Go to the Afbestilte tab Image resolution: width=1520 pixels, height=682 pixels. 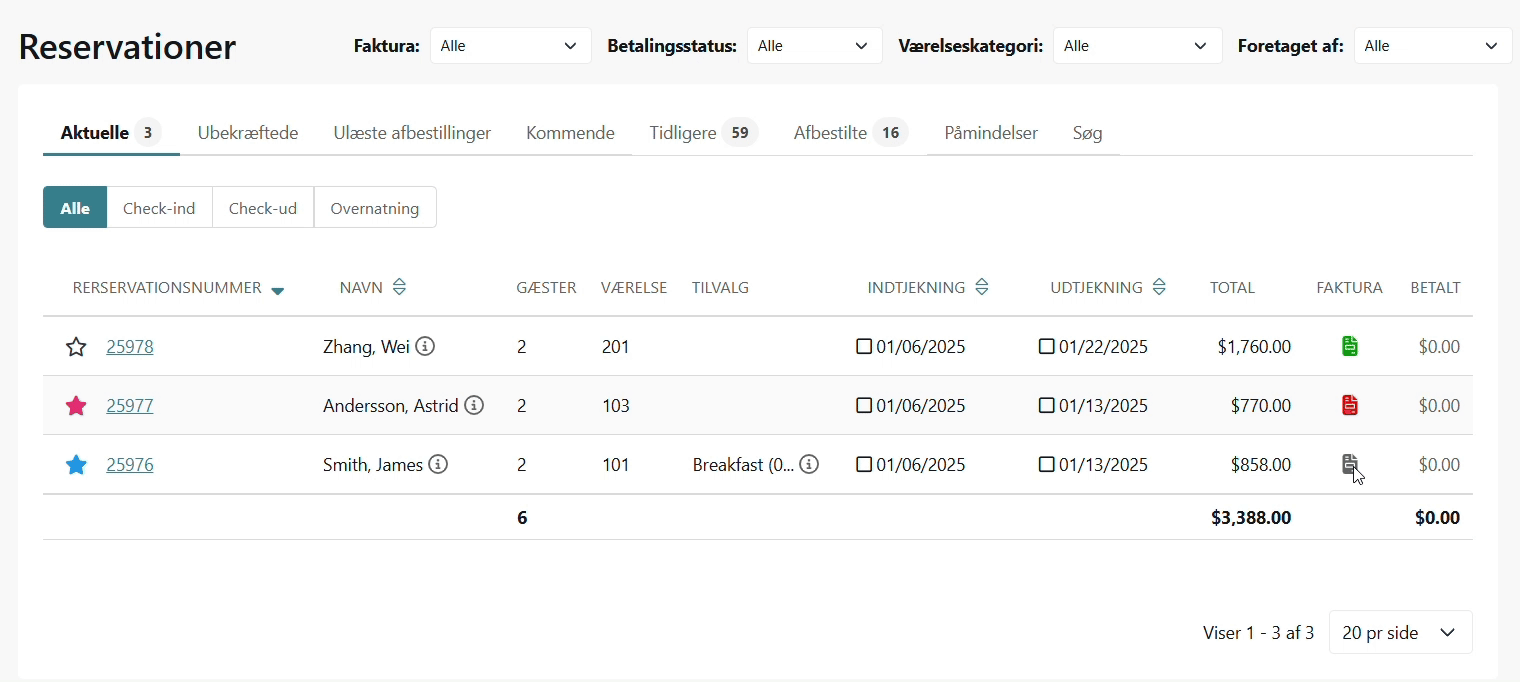pyautogui.click(x=830, y=133)
